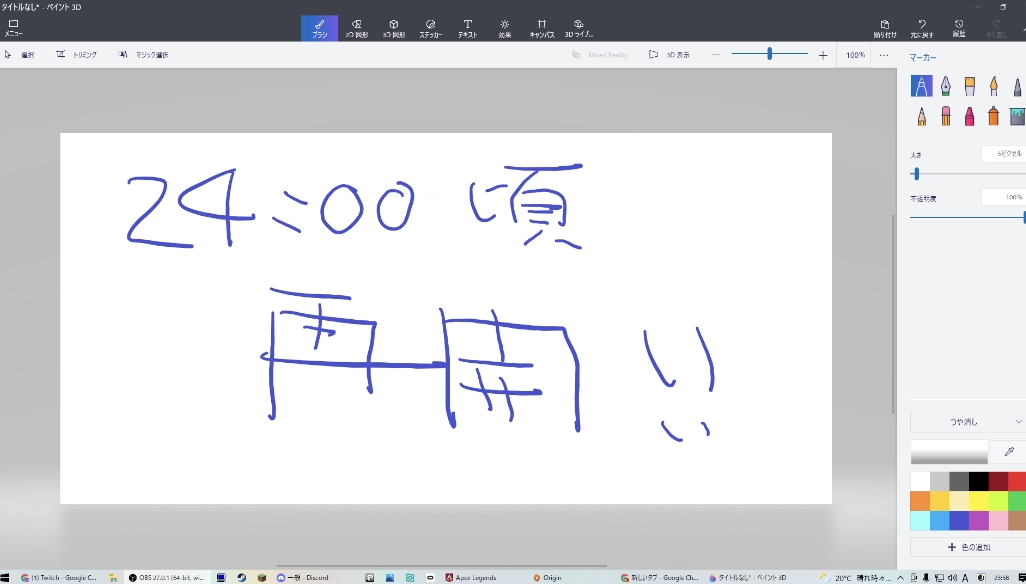The height and width of the screenshot is (584, 1026).
Task: Show hidden system tray icons
Action: pyautogui.click(x=900, y=577)
